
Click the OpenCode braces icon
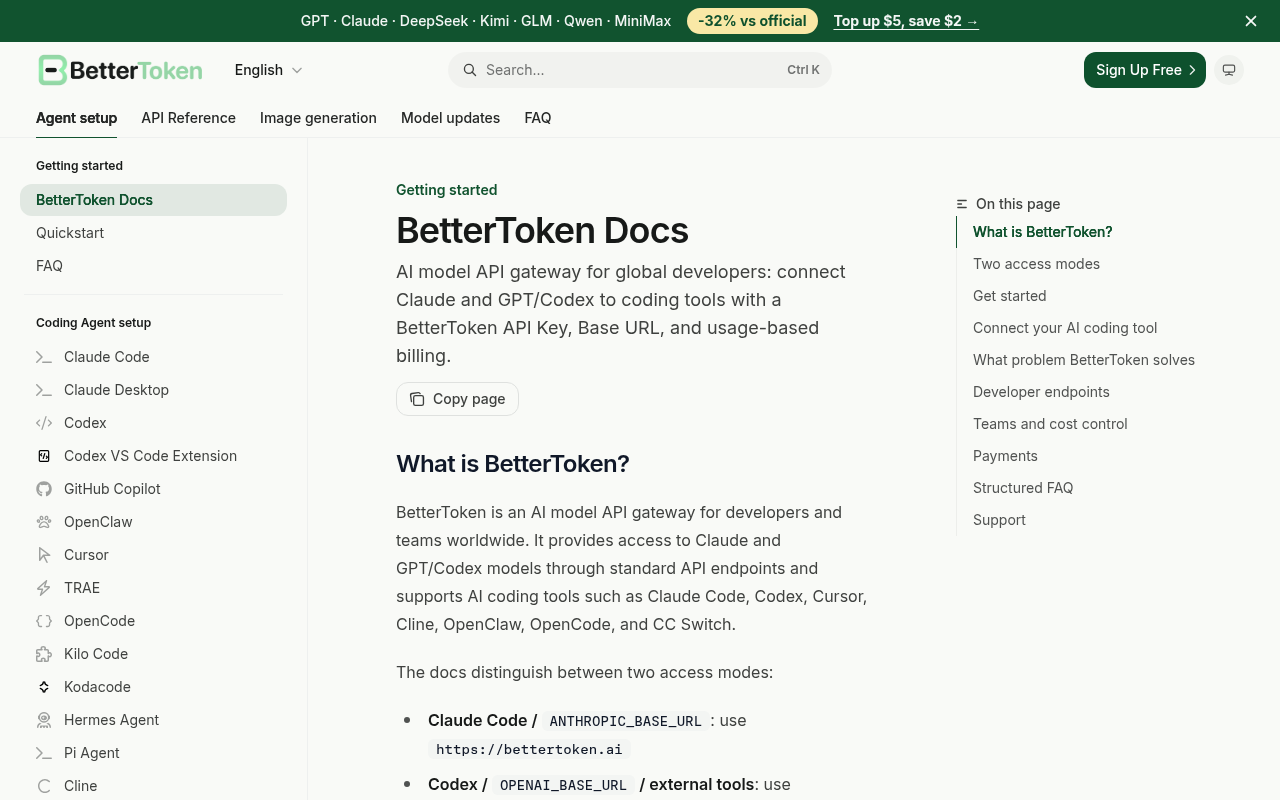44,621
